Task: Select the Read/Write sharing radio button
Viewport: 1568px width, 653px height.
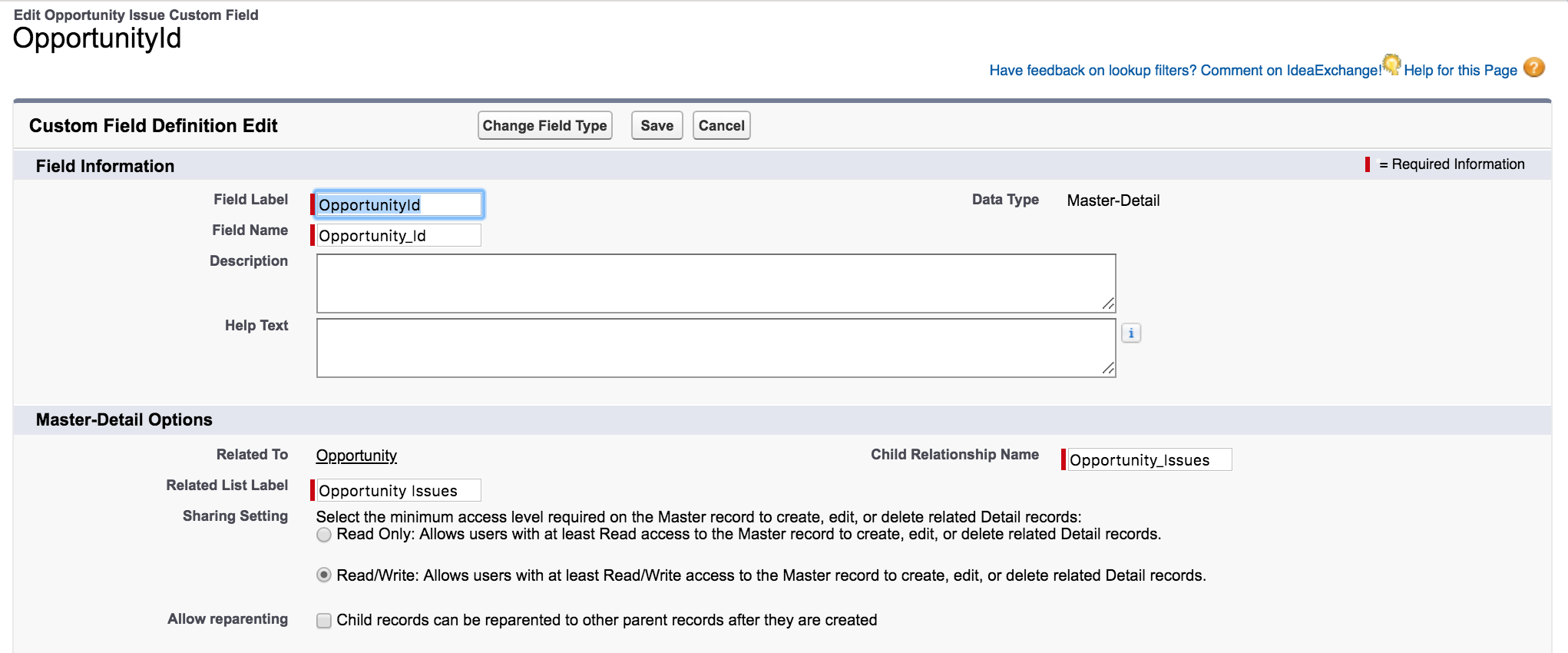Action: [324, 575]
